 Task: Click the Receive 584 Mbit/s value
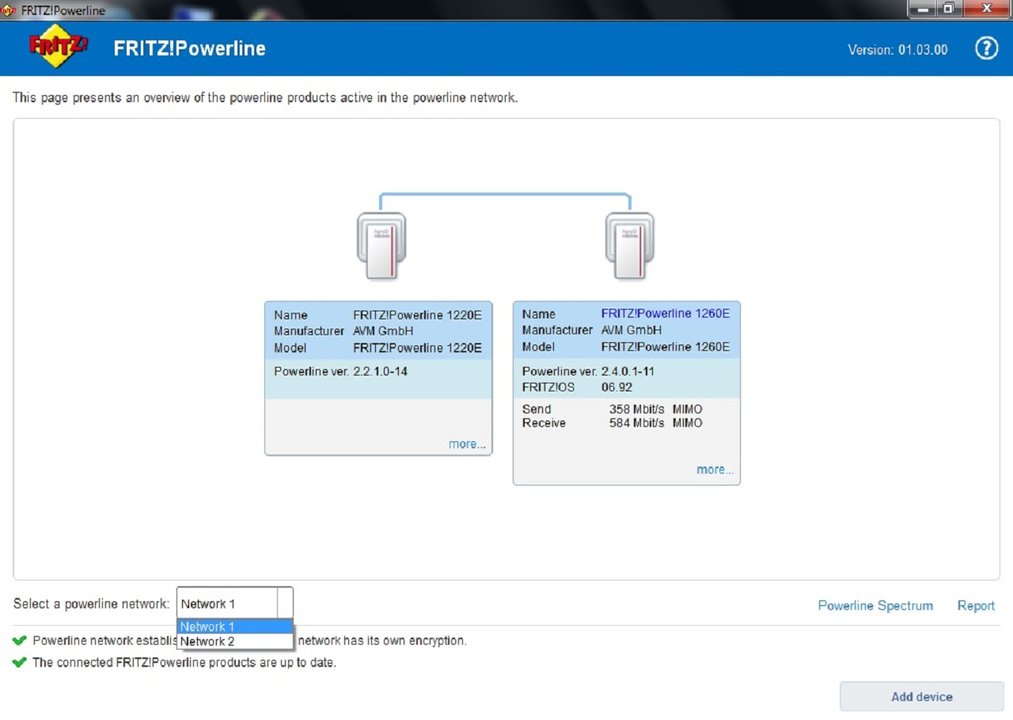click(636, 423)
